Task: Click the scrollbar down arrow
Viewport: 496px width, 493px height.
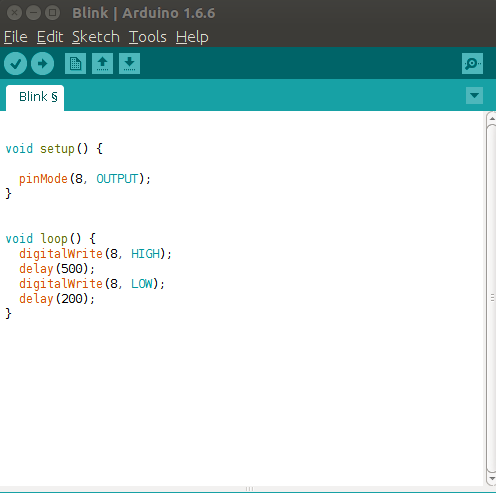Action: point(491,479)
